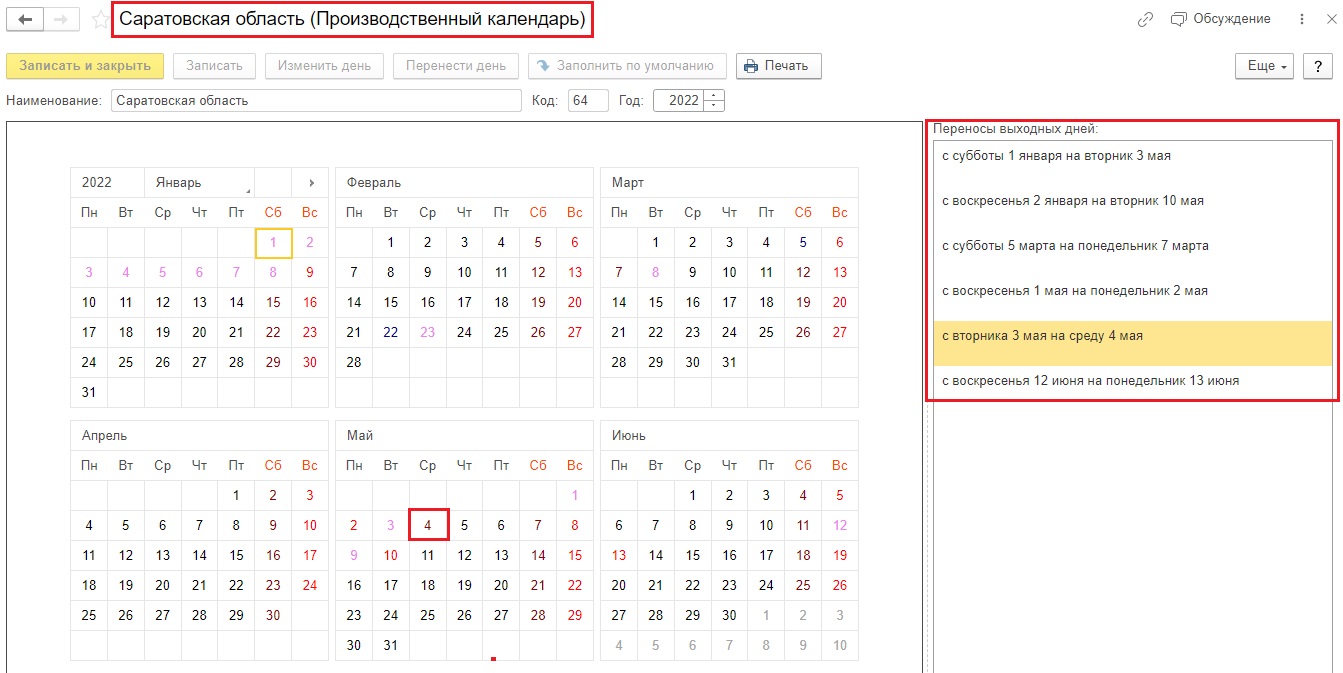Go forward with the right arrow button

(x=61, y=19)
